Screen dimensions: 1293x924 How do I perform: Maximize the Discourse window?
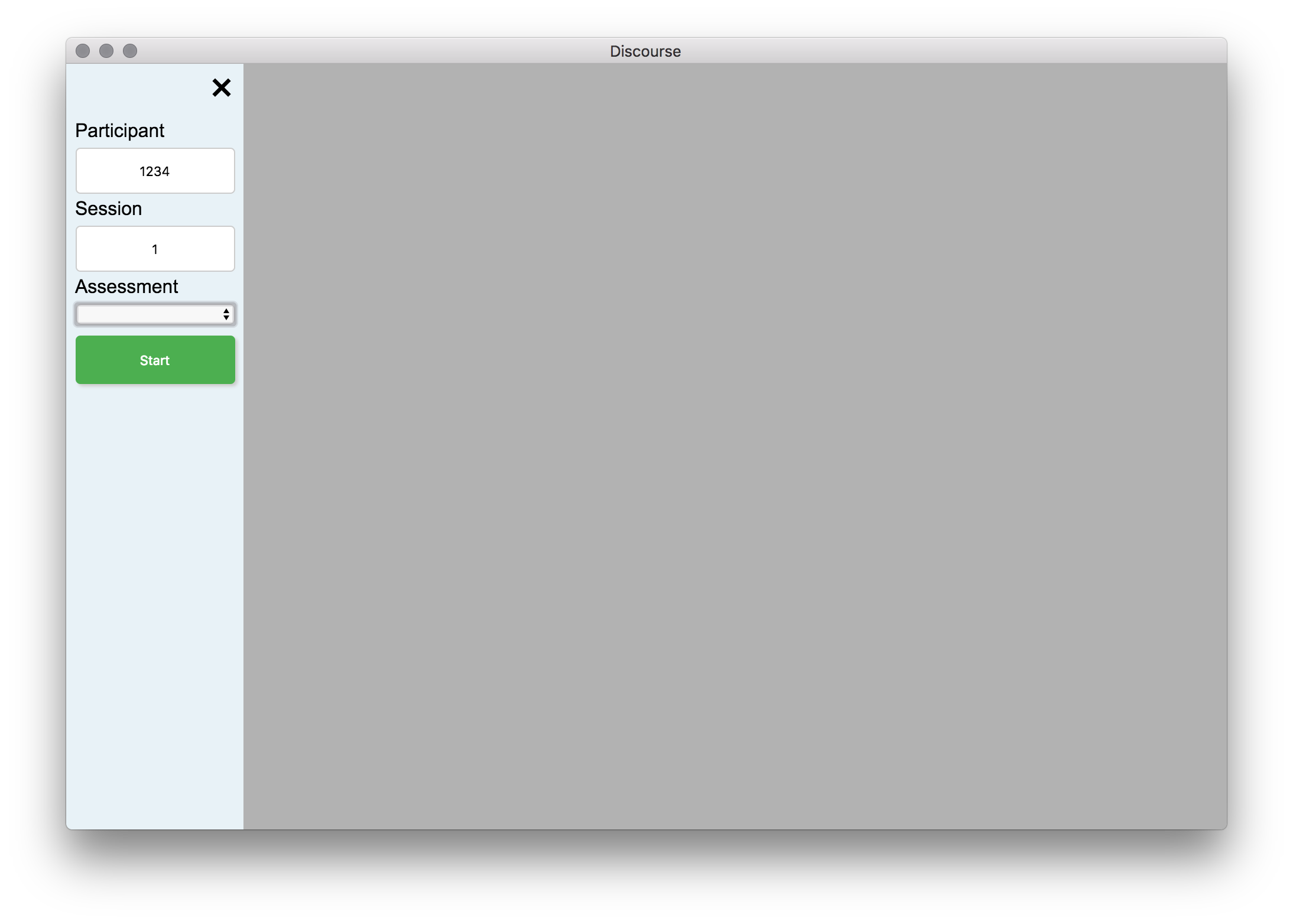[x=130, y=51]
